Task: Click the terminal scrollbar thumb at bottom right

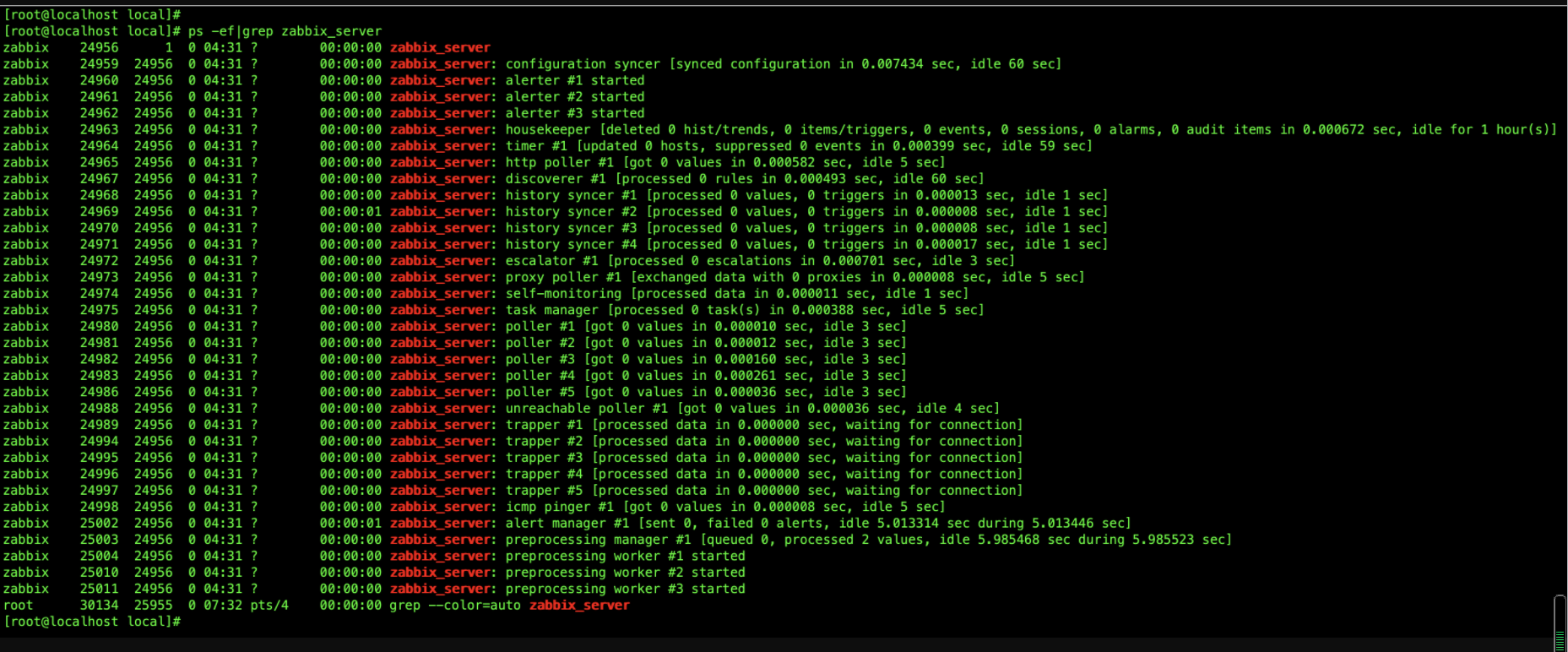Action: pos(1560,623)
